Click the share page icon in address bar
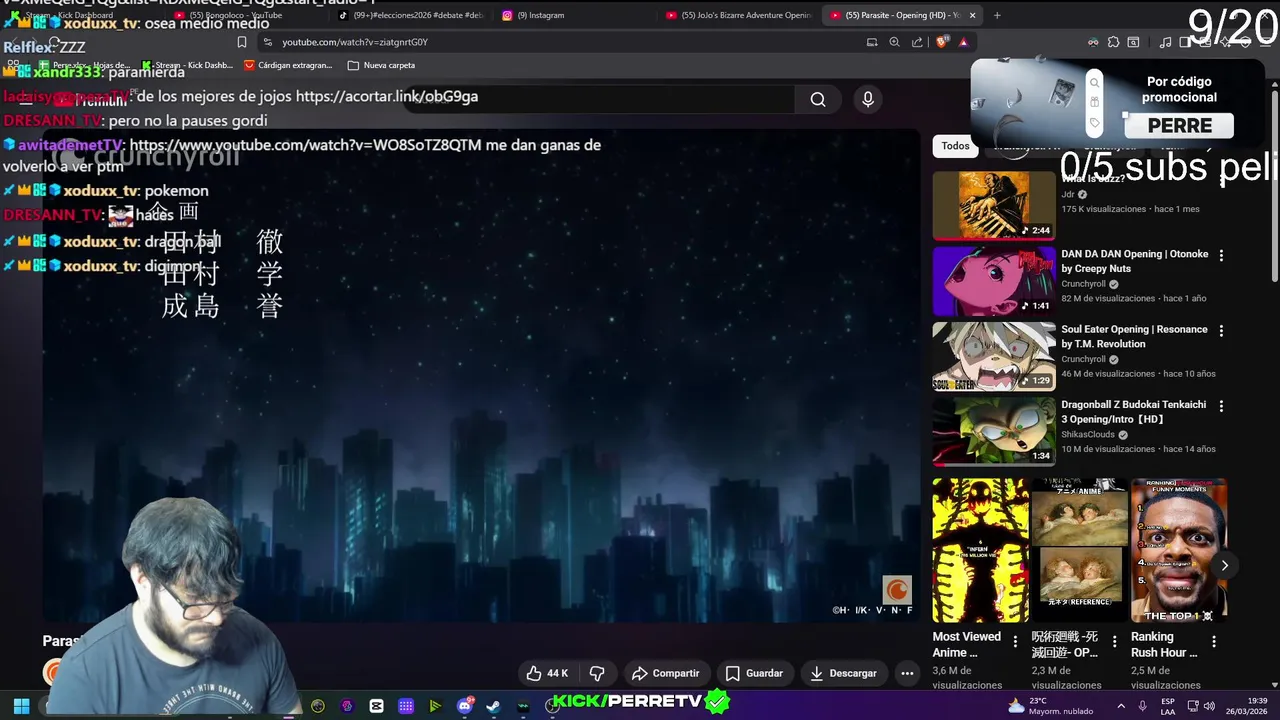This screenshot has height=720, width=1280. tap(917, 42)
